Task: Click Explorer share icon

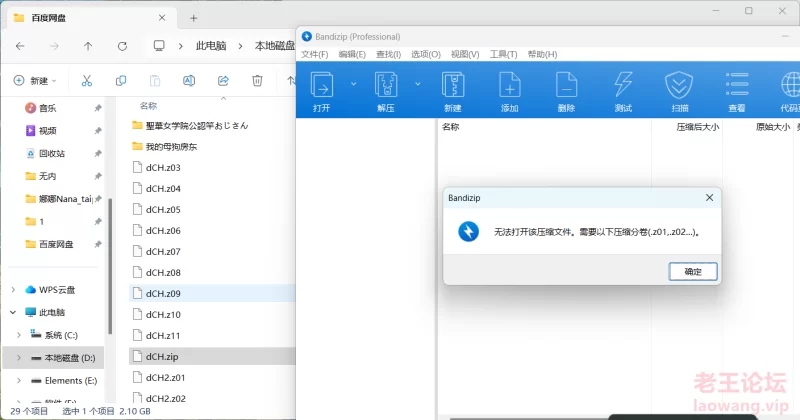Action: point(223,81)
